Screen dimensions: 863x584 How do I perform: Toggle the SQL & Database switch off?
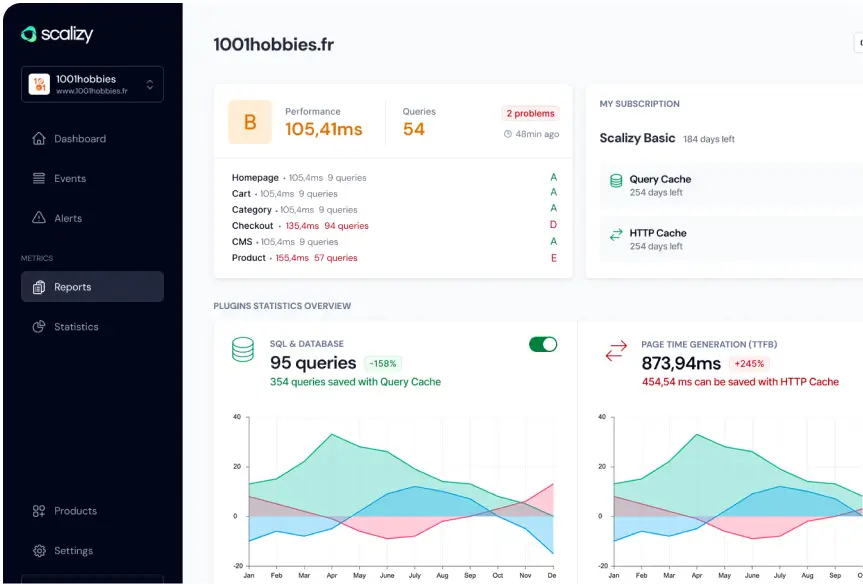pyautogui.click(x=543, y=344)
